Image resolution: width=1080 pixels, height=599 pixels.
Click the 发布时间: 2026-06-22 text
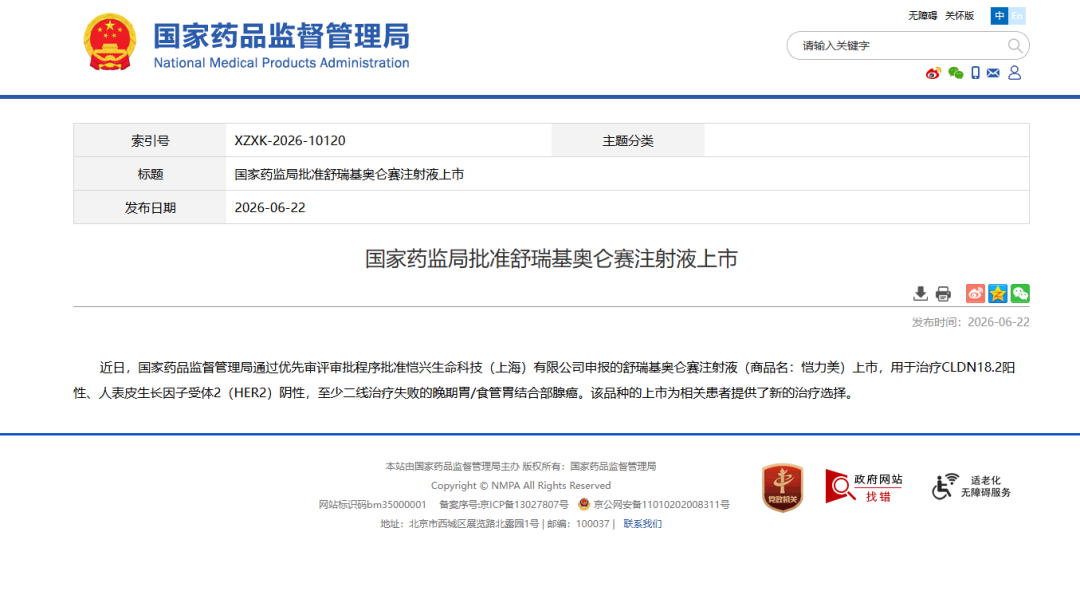point(970,322)
